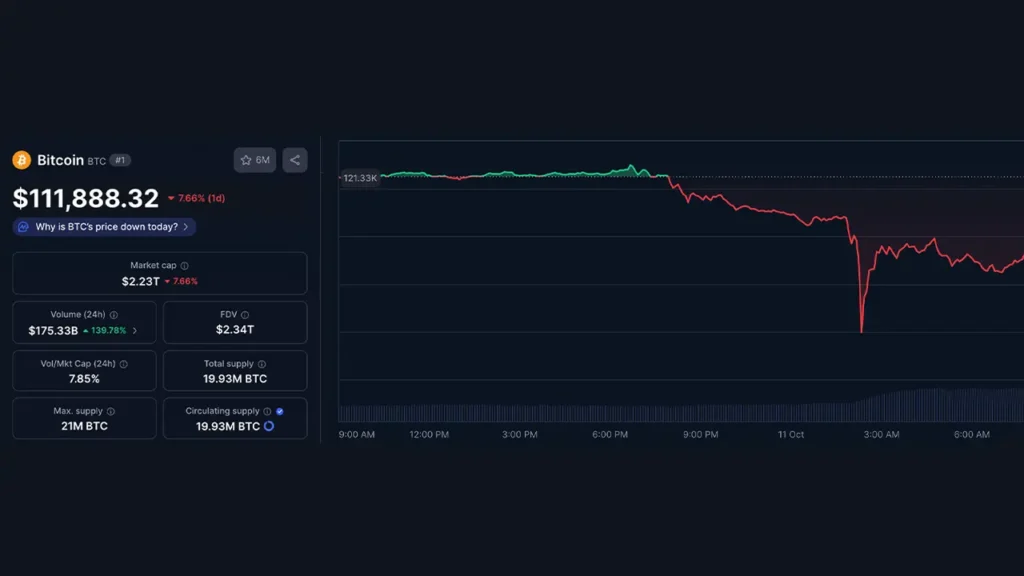The height and width of the screenshot is (576, 1024).
Task: Click the Market cap info icon
Action: click(x=185, y=266)
